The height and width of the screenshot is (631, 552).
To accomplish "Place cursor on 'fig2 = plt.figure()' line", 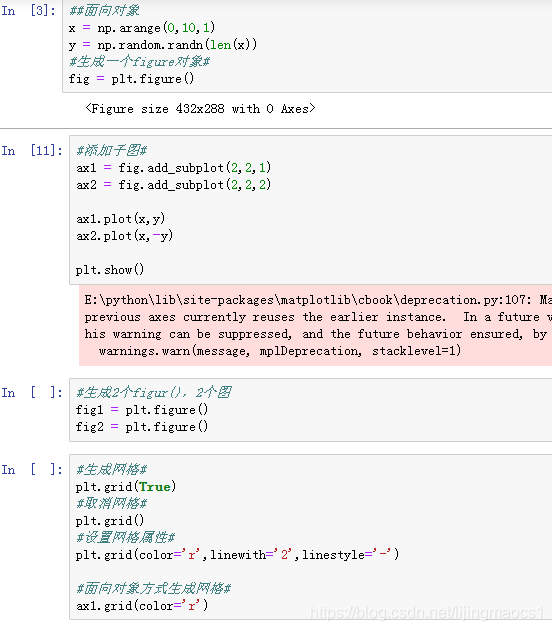I will [142, 427].
